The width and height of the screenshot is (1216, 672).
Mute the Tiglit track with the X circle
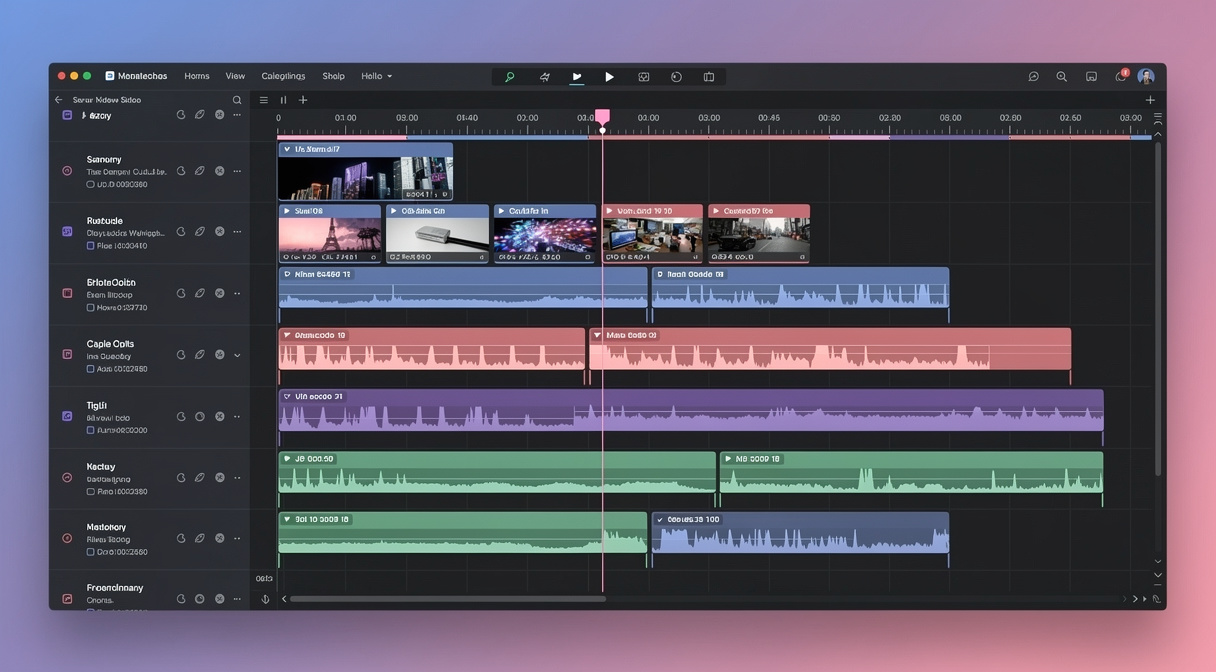[x=220, y=416]
